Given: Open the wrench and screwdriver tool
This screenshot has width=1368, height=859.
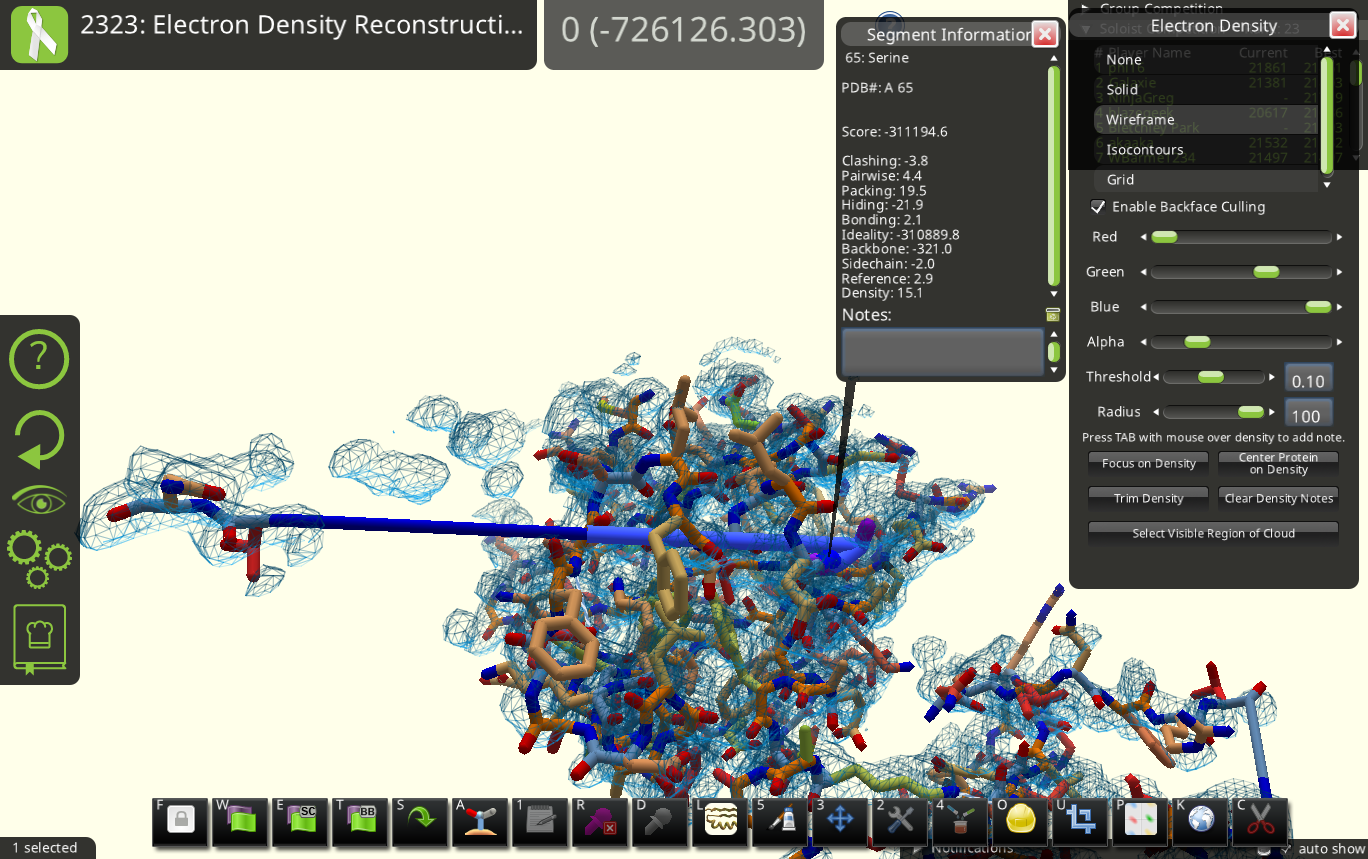Looking at the screenshot, I should (900, 821).
